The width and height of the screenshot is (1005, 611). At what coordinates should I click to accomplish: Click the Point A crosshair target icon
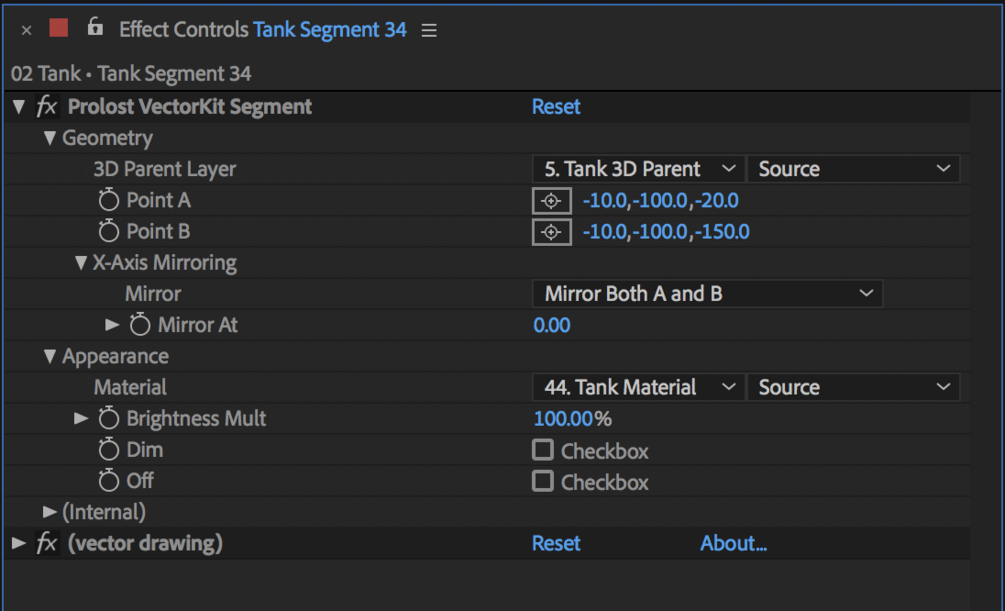click(x=551, y=201)
